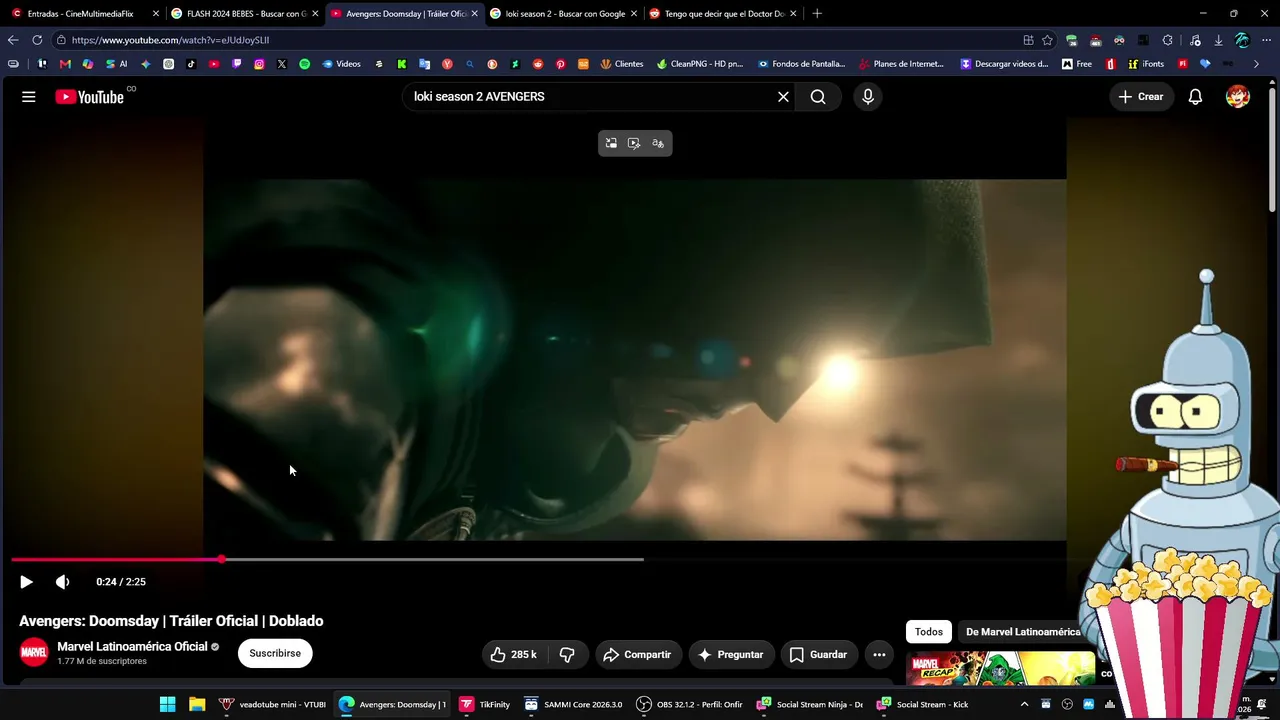Image resolution: width=1280 pixels, height=720 pixels.
Task: Start voice search with the microphone
Action: pos(868,97)
